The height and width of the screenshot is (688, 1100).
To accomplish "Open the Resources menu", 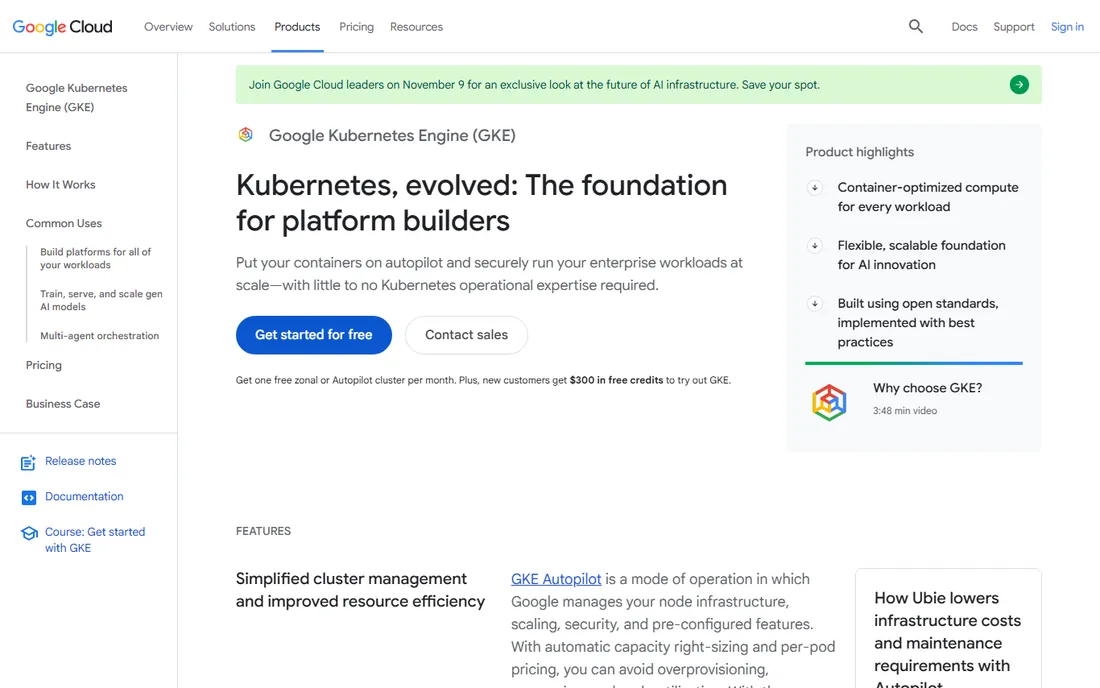I will (x=416, y=27).
